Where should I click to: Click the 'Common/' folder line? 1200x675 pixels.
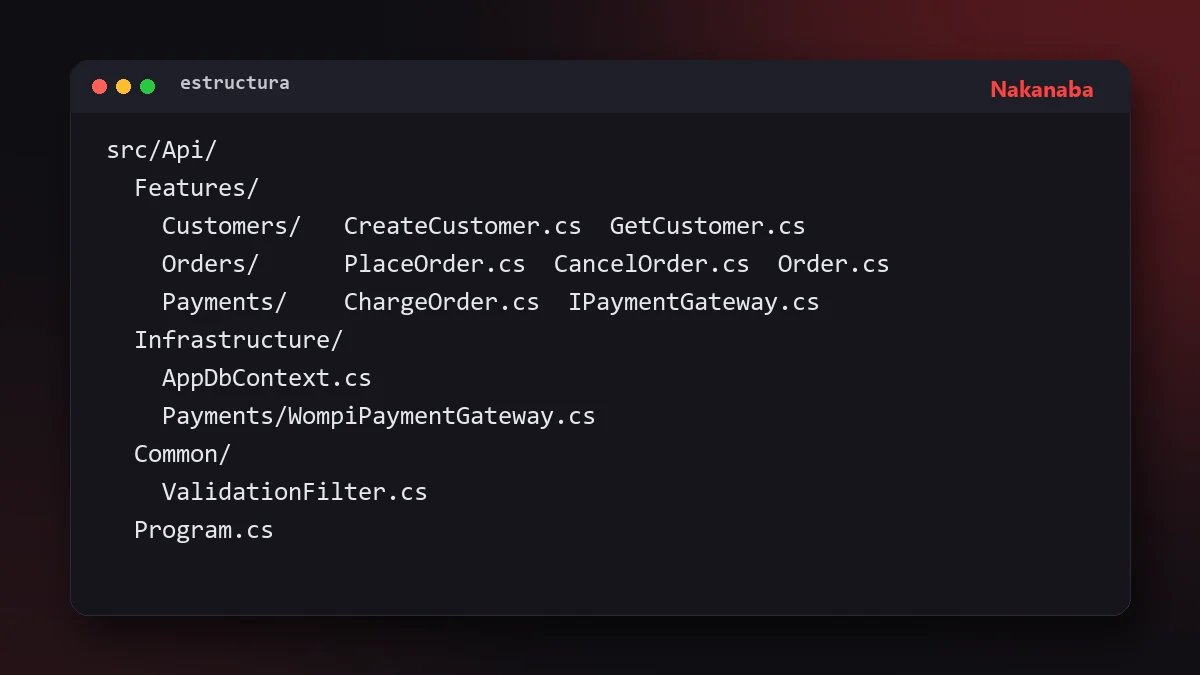click(x=183, y=454)
